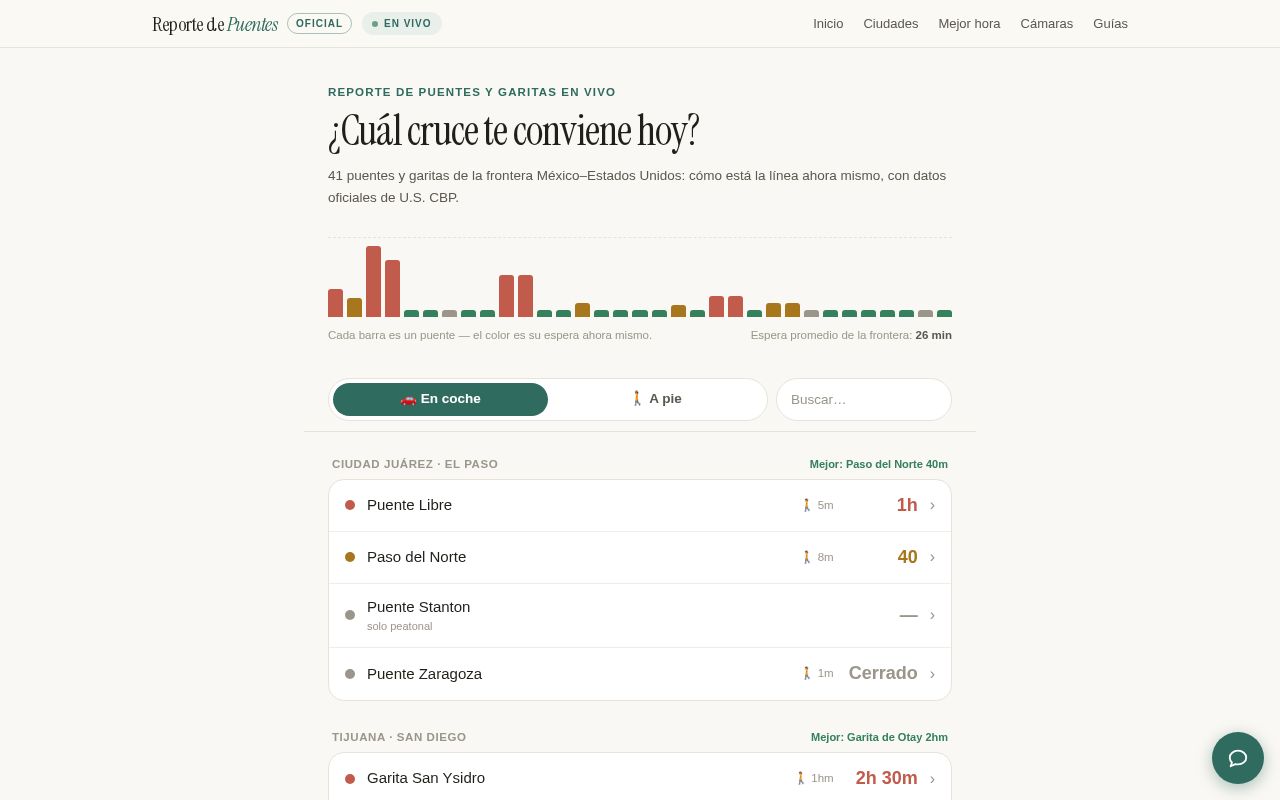Viewport: 1280px width, 800px height.
Task: Click the Puente Libre name
Action: tap(409, 505)
